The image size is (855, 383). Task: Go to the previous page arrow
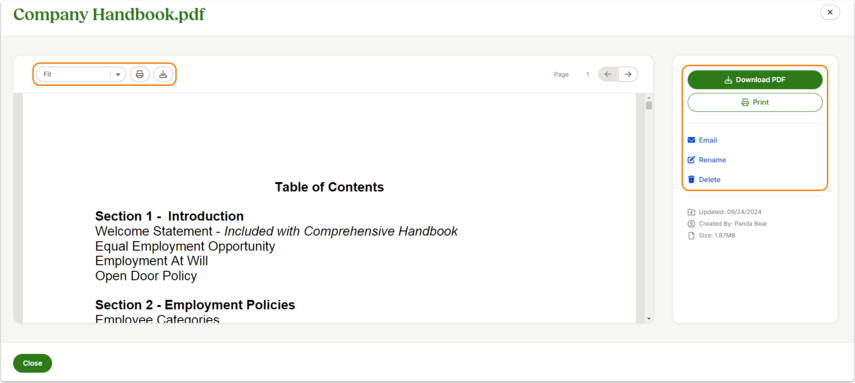click(x=608, y=74)
